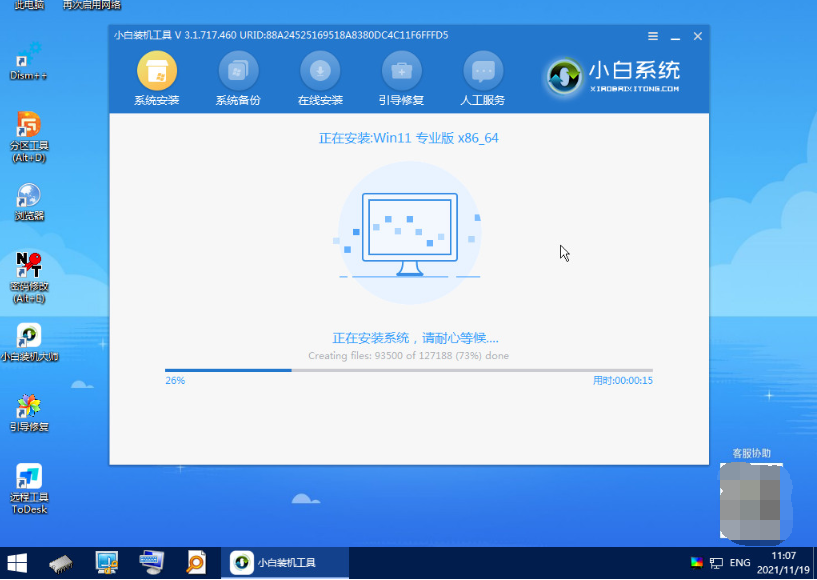Image resolution: width=817 pixels, height=580 pixels.
Task: Switch to 系统备份 backup section
Action: tap(238, 71)
